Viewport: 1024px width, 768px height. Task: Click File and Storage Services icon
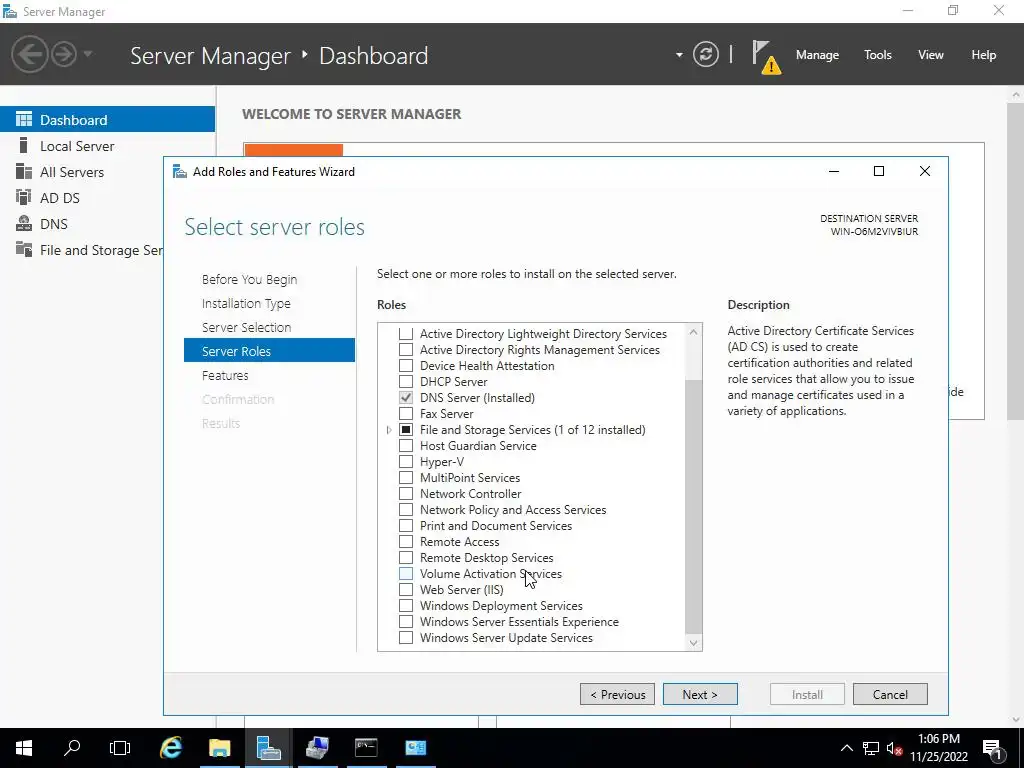point(24,249)
